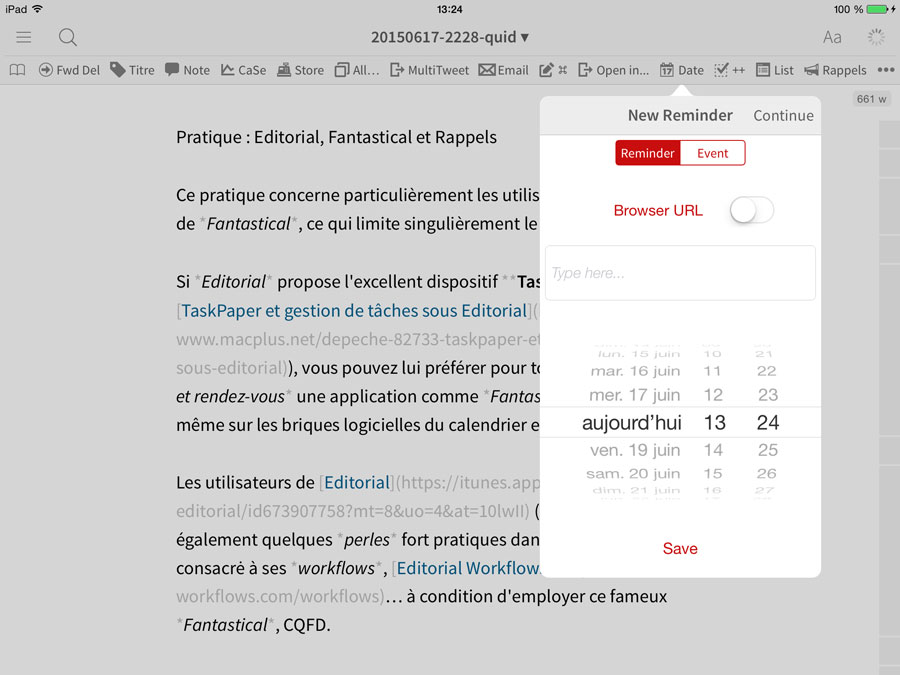This screenshot has width=900, height=675.
Task: Tap the spinning activity gear icon
Action: click(876, 37)
